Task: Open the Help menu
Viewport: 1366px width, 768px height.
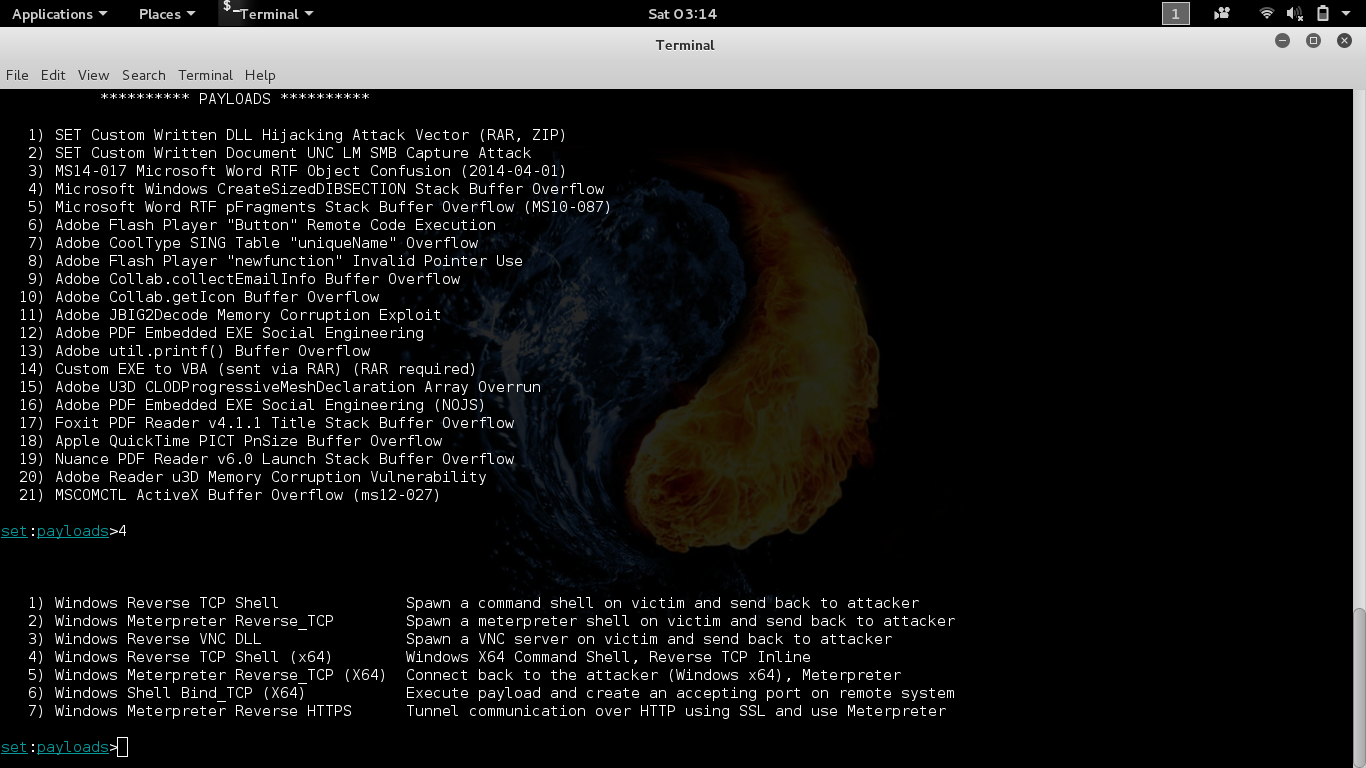Action: coord(260,75)
